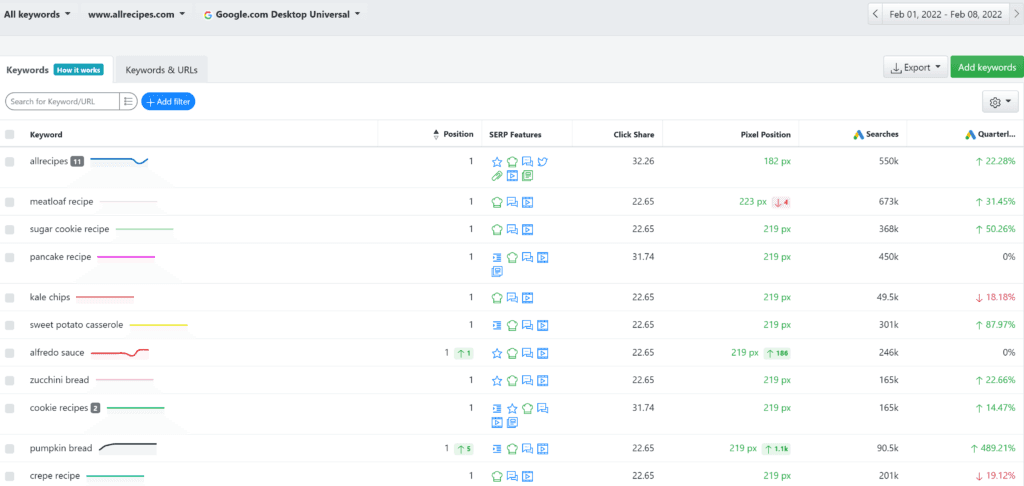Viewport: 1024px width, 486px height.
Task: Check the sugar cookie recipe row checkbox
Action: [9, 229]
